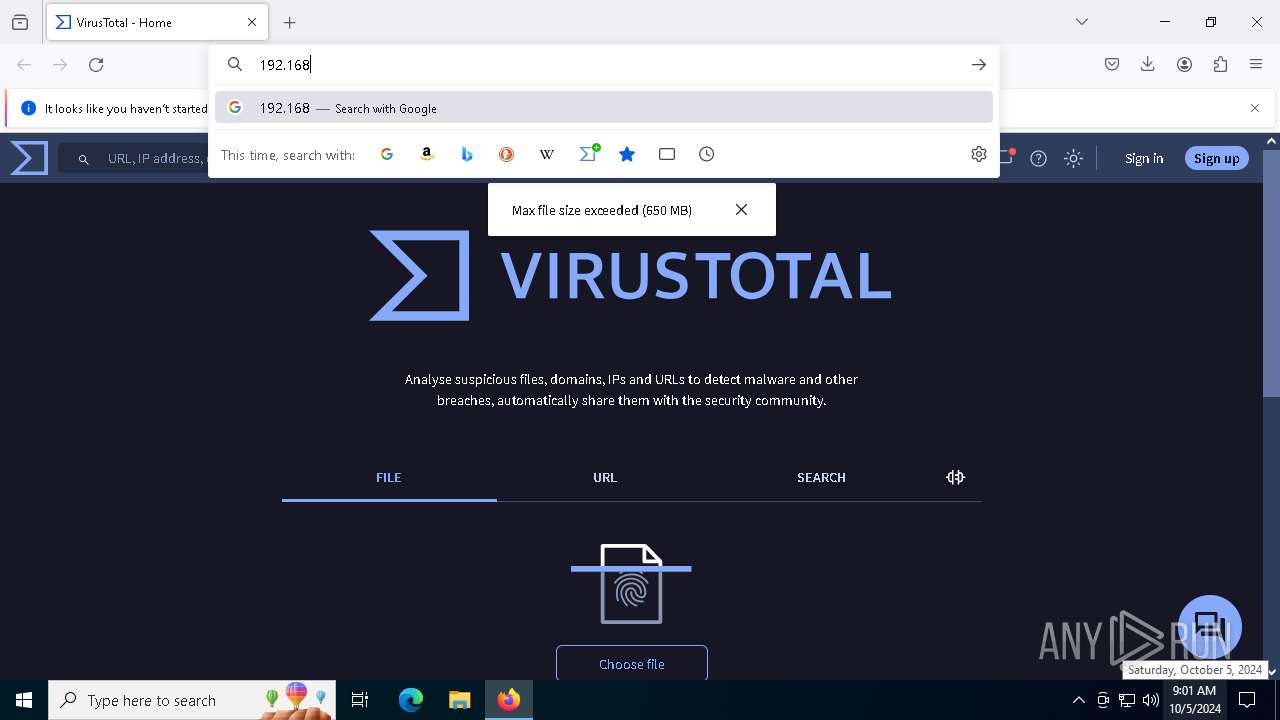Image resolution: width=1280 pixels, height=720 pixels.
Task: List all tabs dropdown arrow
Action: pos(1082,22)
